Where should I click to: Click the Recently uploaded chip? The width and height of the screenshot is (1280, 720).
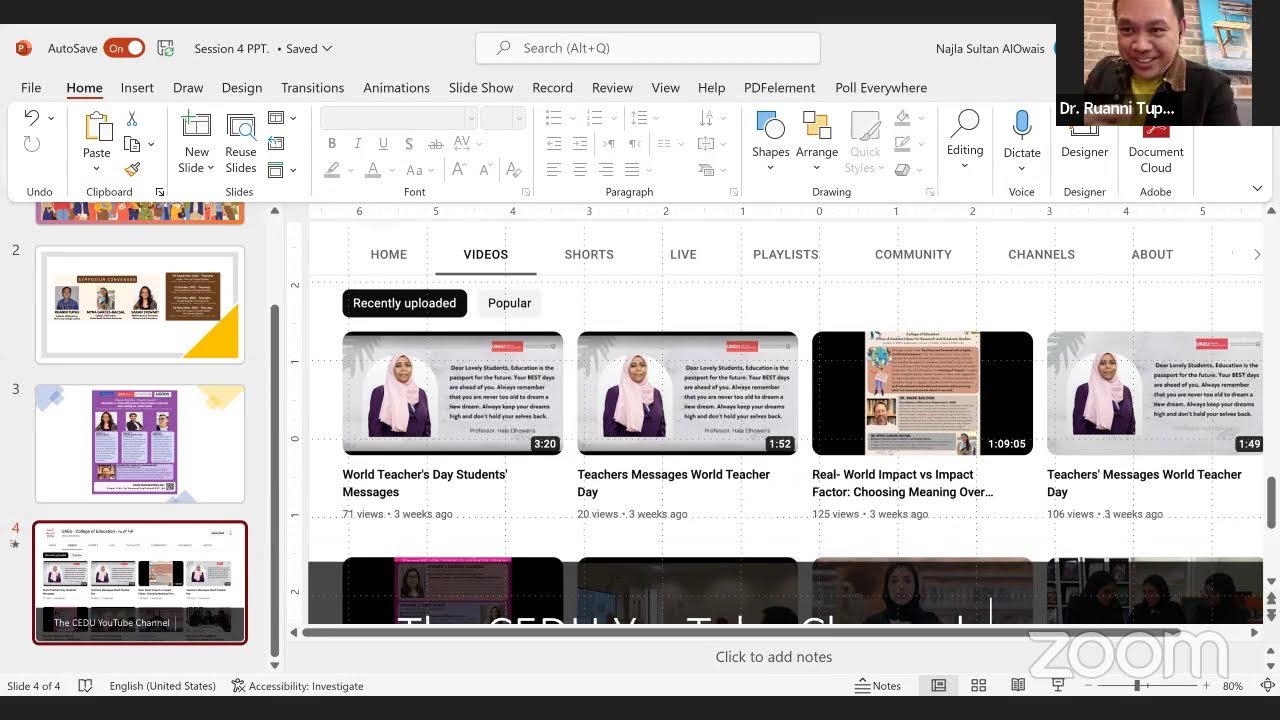click(404, 303)
